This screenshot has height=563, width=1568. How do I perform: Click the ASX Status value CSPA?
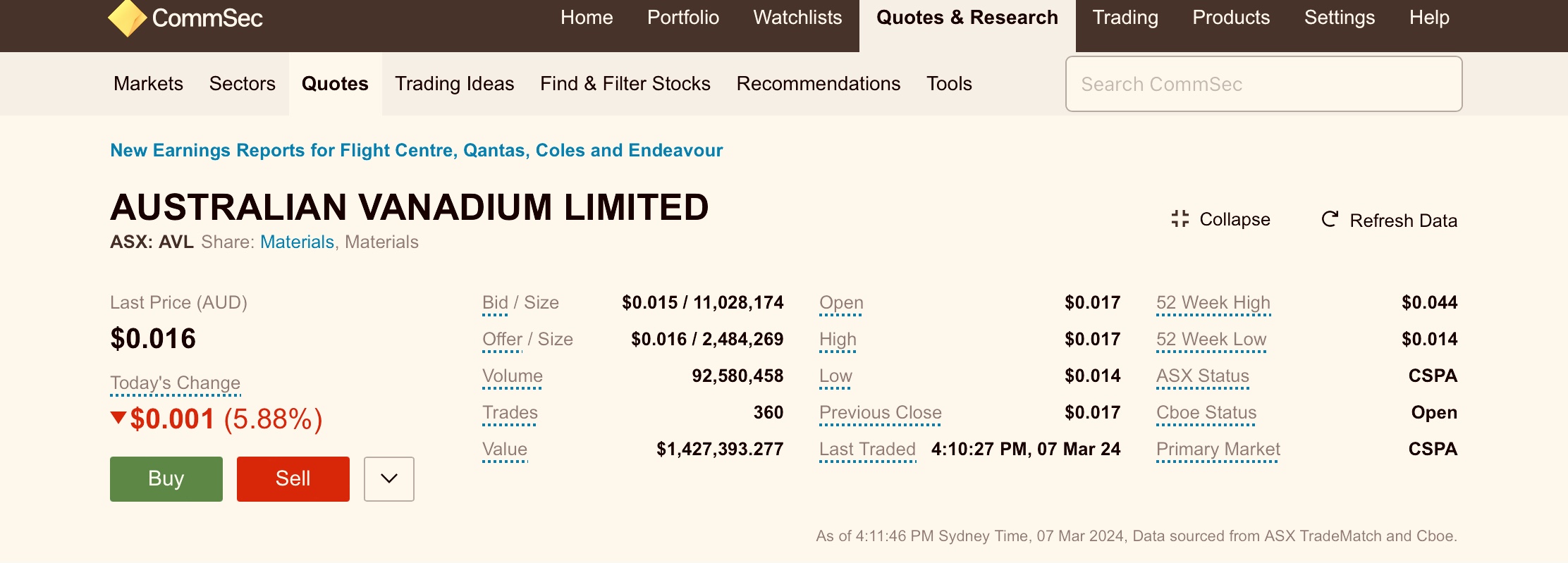1433,376
